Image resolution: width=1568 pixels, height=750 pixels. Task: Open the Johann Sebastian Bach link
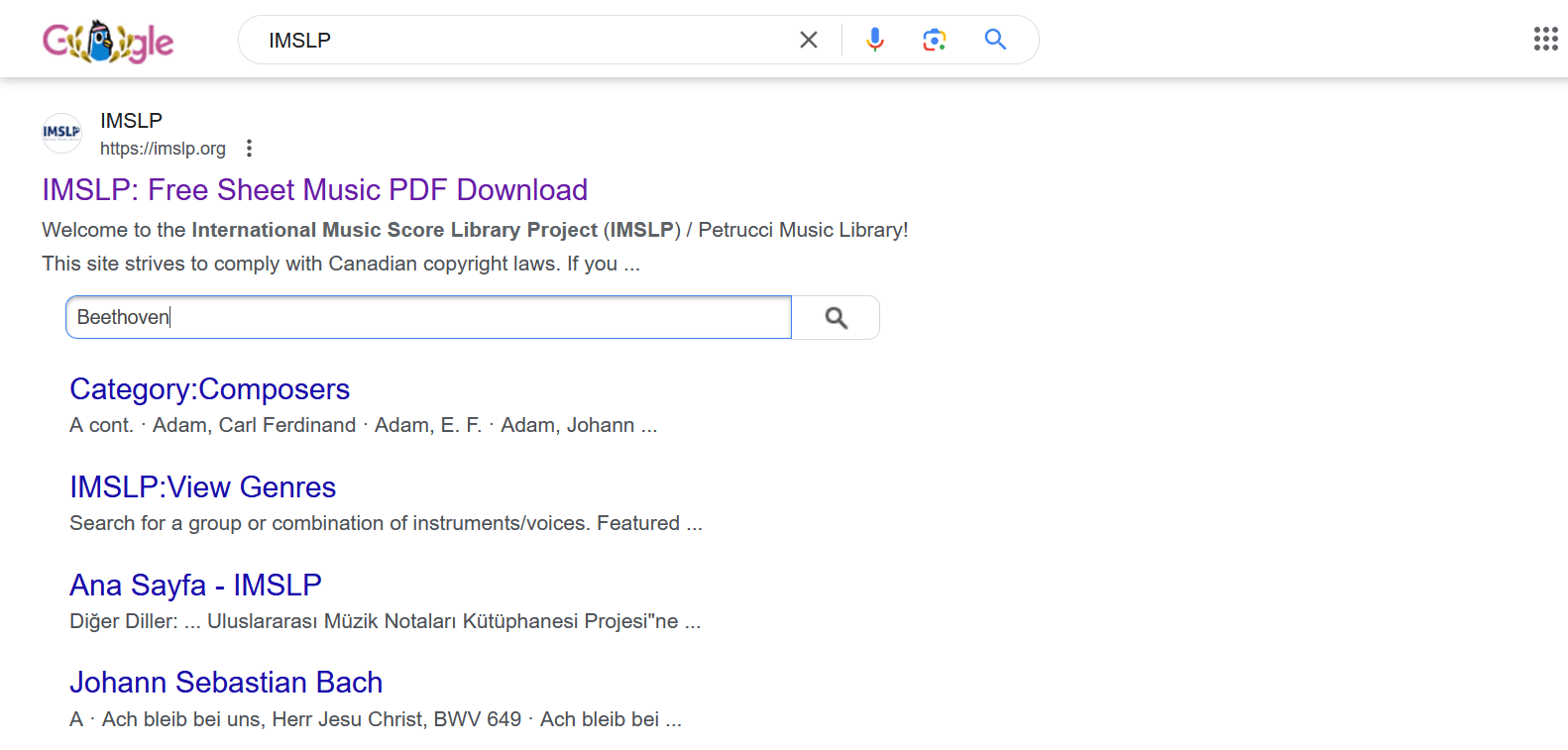[226, 682]
